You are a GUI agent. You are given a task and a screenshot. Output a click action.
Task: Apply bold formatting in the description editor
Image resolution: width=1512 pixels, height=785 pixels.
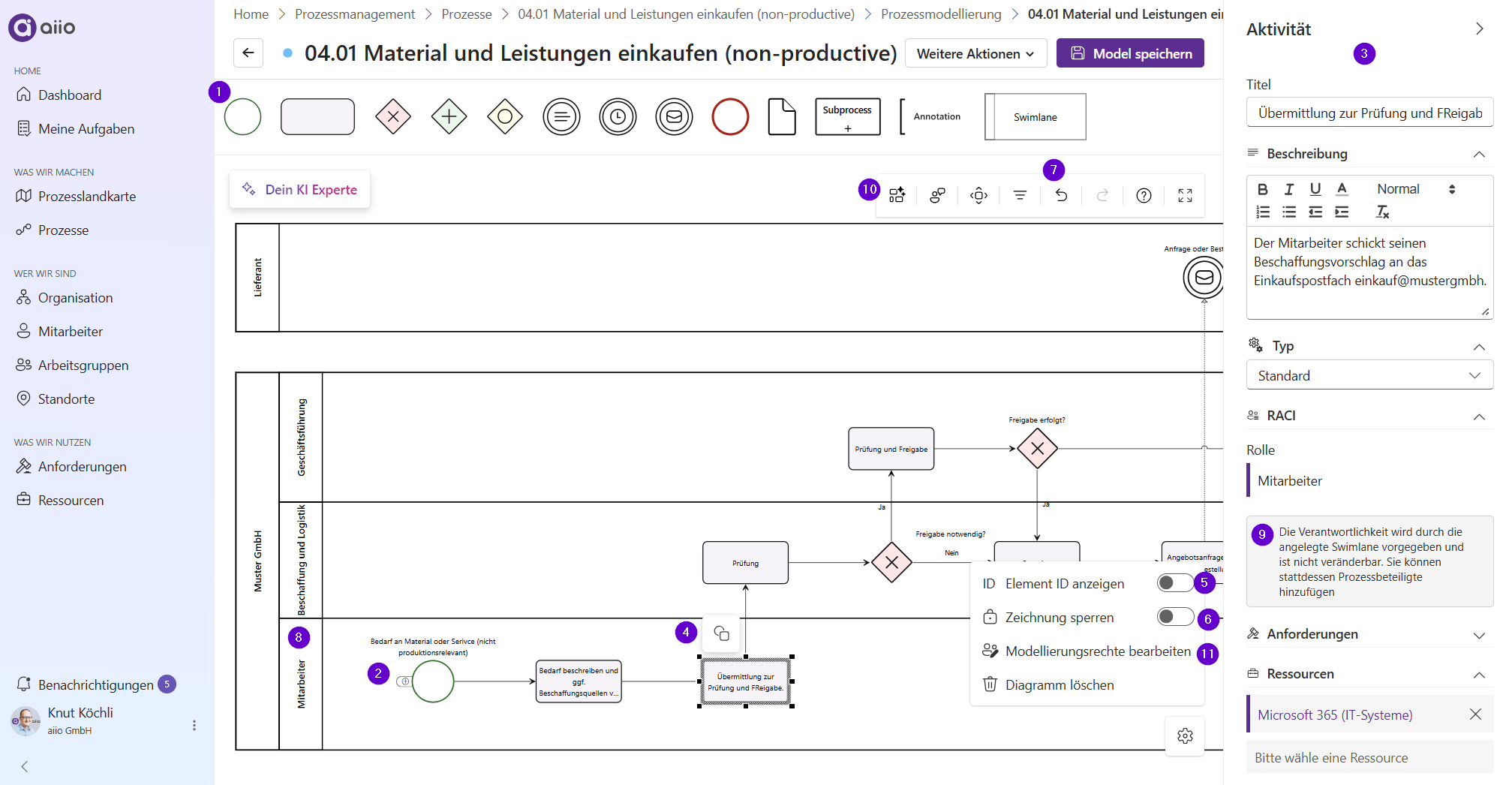(1263, 189)
